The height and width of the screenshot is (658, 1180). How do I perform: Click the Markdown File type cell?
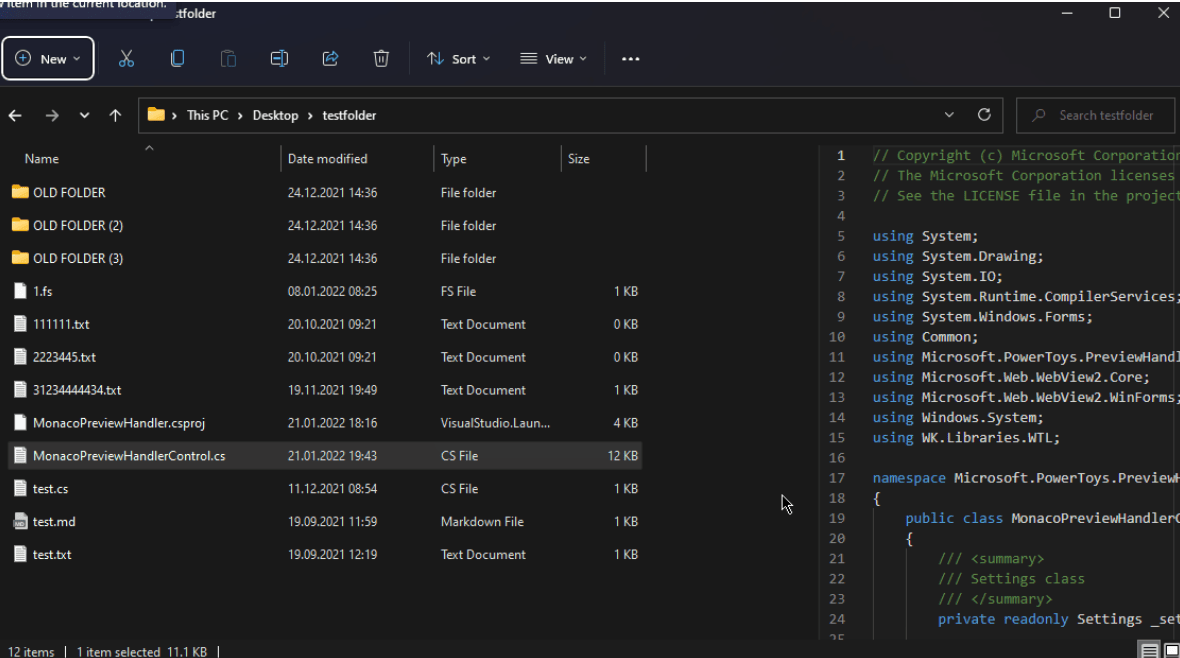tap(482, 521)
